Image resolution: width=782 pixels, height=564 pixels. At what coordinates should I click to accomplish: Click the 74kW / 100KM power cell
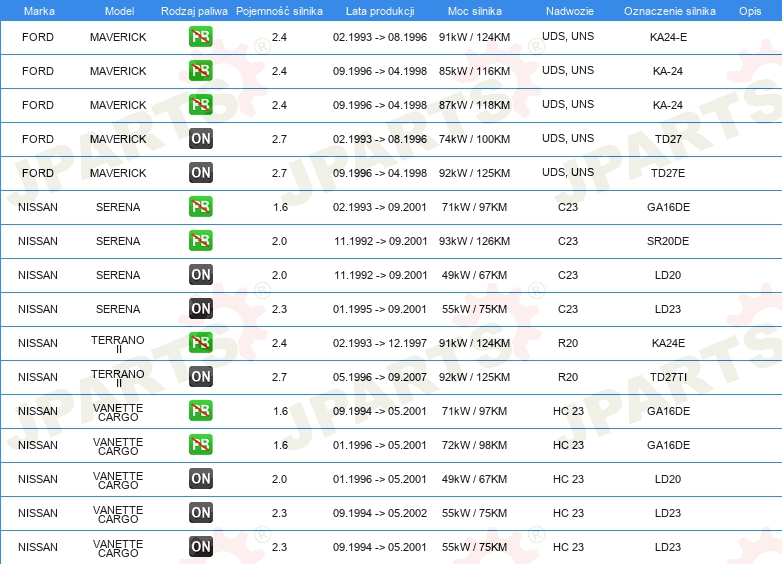474,139
